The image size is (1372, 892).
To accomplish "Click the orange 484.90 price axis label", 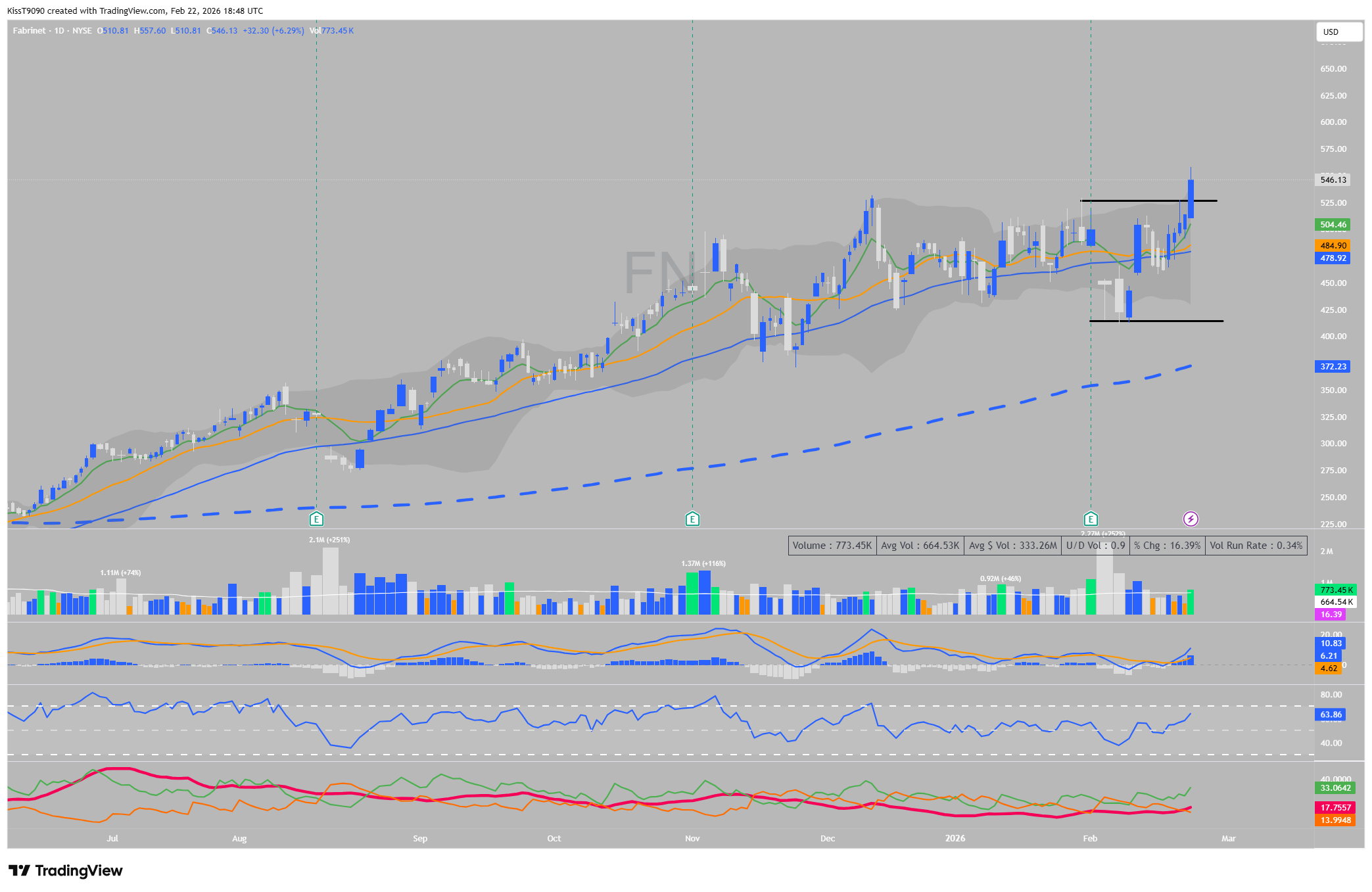I will 1333,245.
